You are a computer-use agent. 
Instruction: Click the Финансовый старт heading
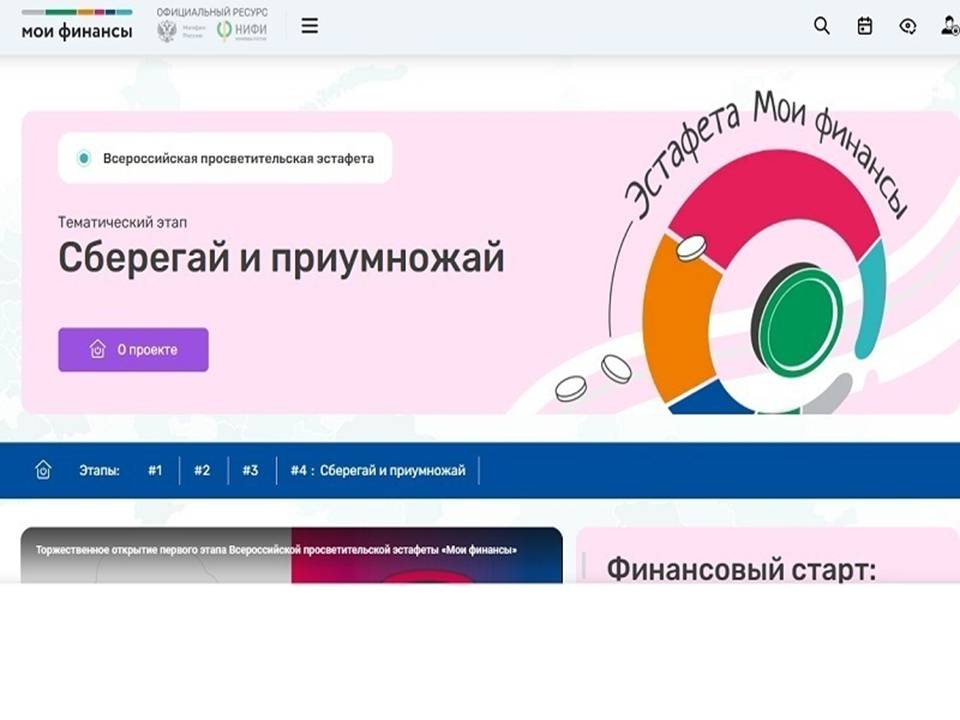[741, 569]
